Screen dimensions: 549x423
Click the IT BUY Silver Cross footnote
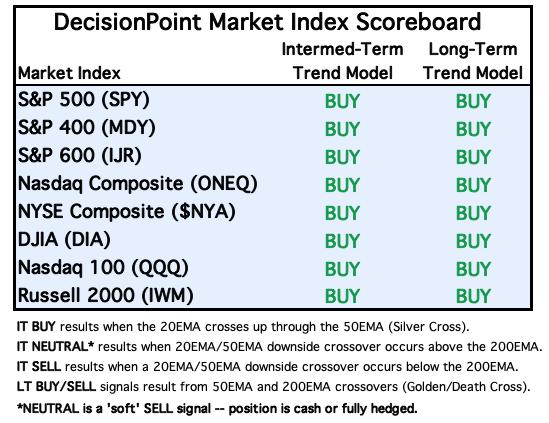(243, 327)
